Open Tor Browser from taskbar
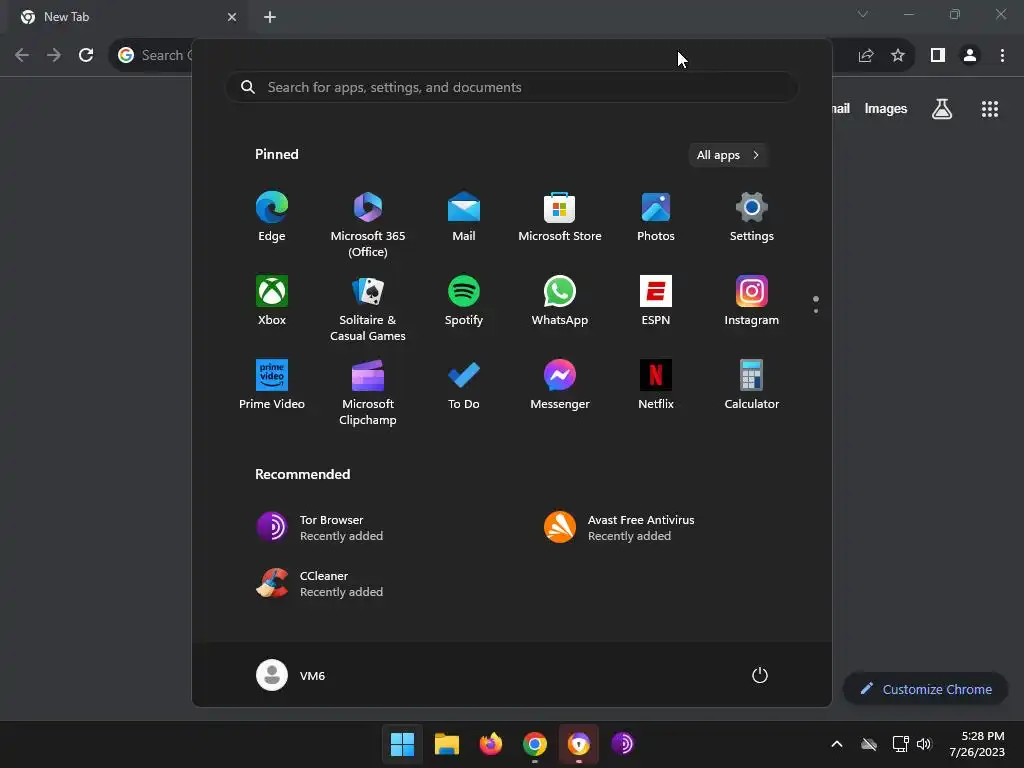This screenshot has width=1024, height=768. (x=623, y=744)
